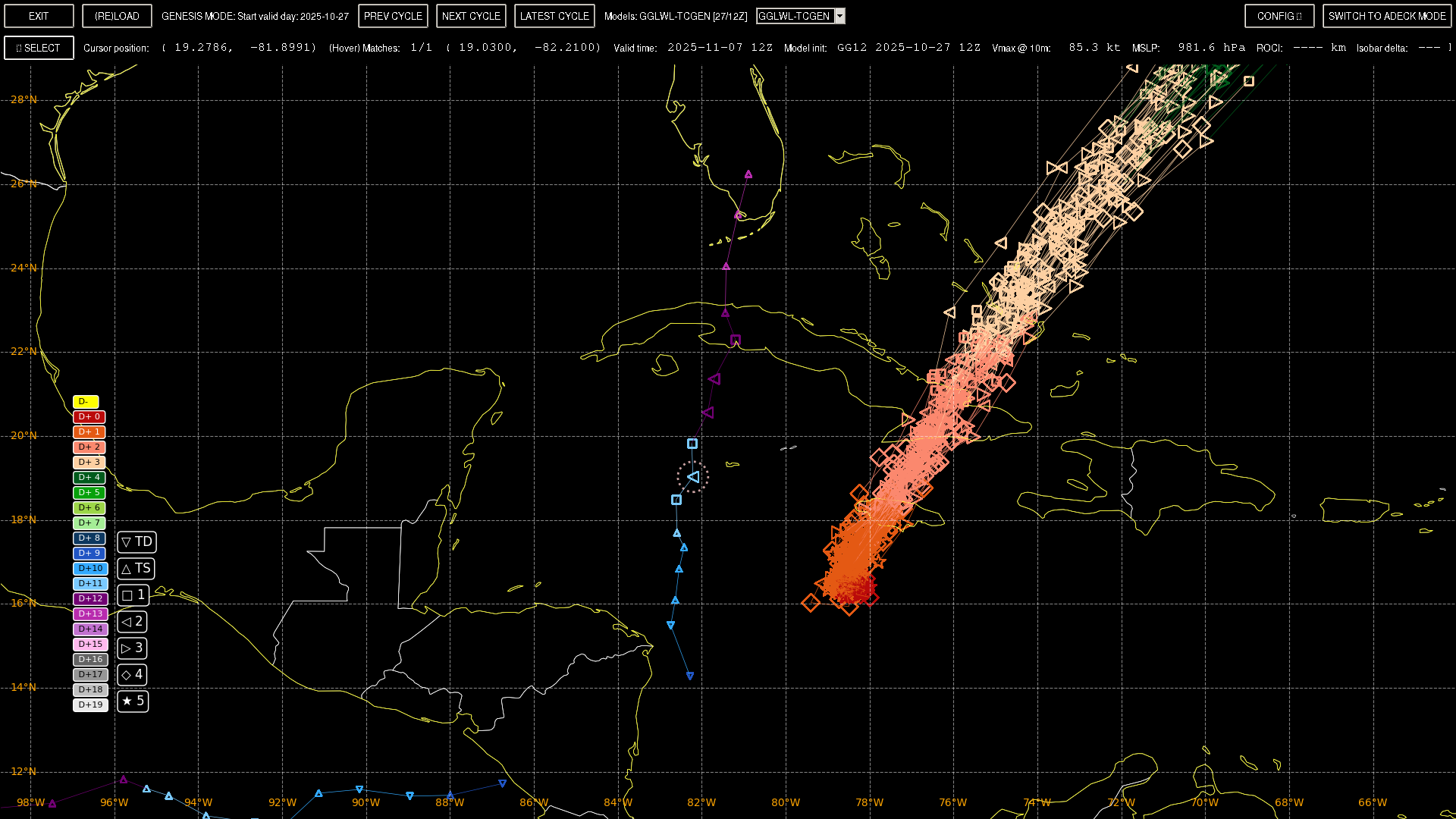Image resolution: width=1456 pixels, height=819 pixels.
Task: Click SWITCH TO ADECK MODE button
Action: (x=1386, y=16)
